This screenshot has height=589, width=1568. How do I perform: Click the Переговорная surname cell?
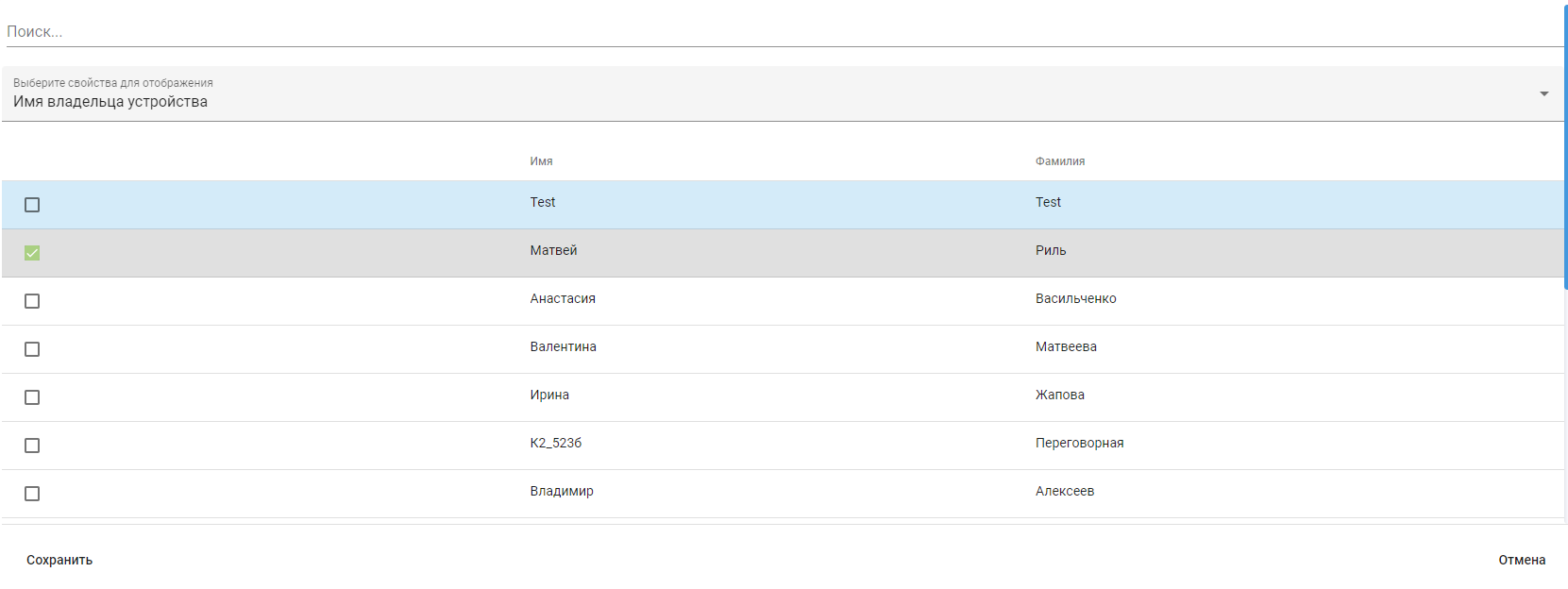(1079, 443)
